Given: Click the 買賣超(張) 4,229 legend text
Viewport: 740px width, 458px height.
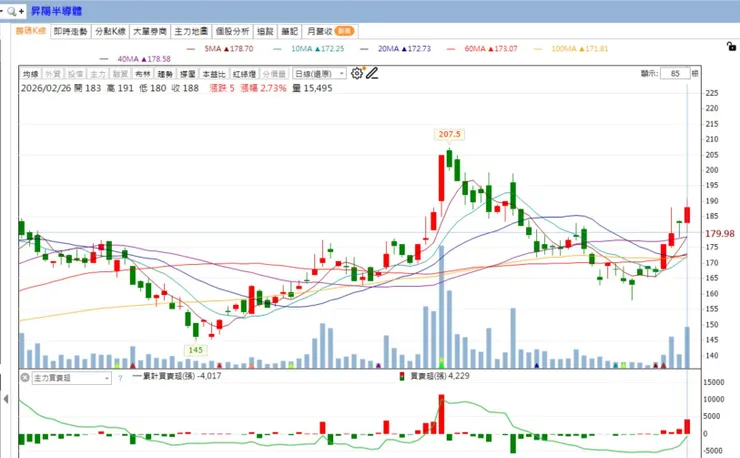Looking at the screenshot, I should pyautogui.click(x=440, y=376).
